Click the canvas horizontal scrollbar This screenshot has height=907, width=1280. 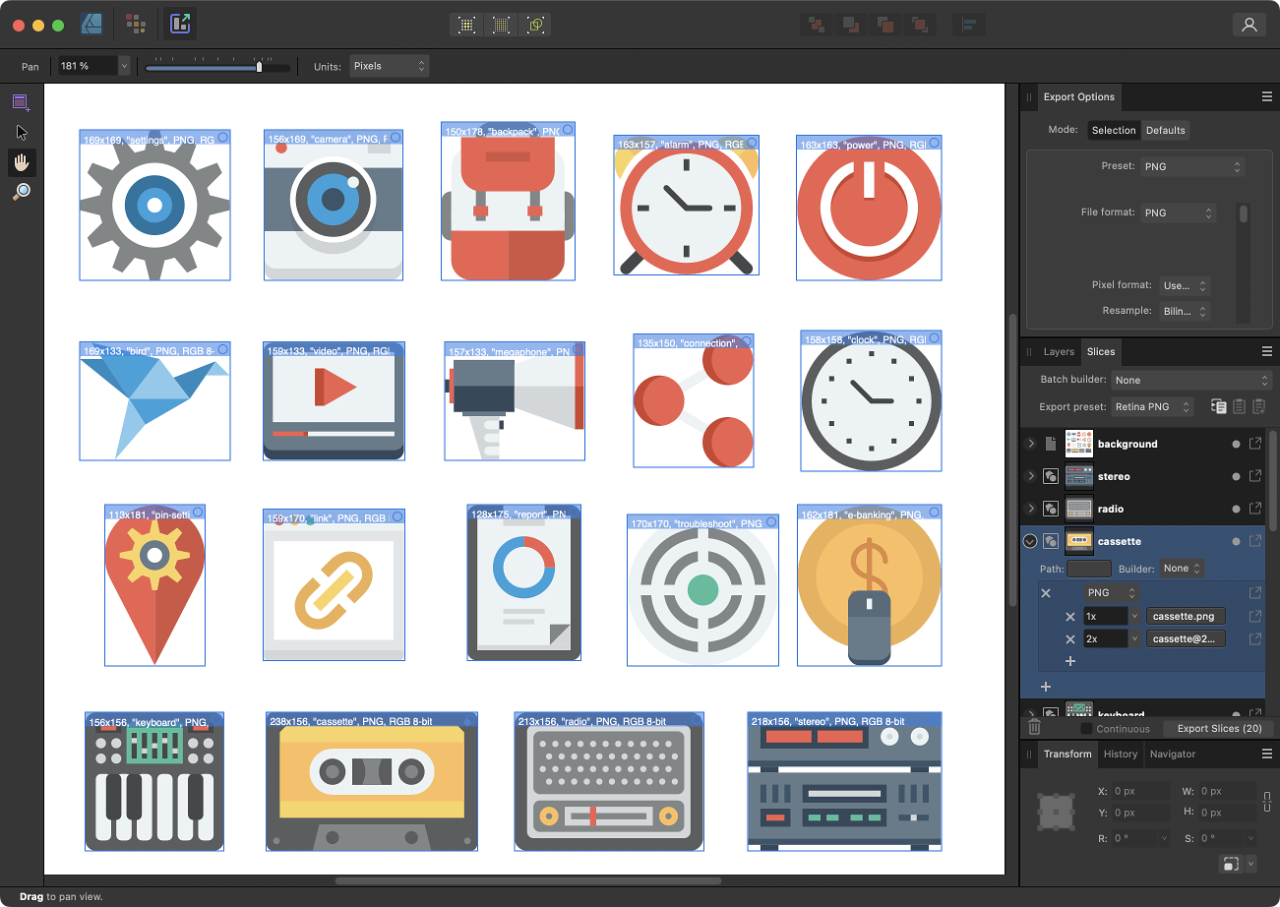528,881
